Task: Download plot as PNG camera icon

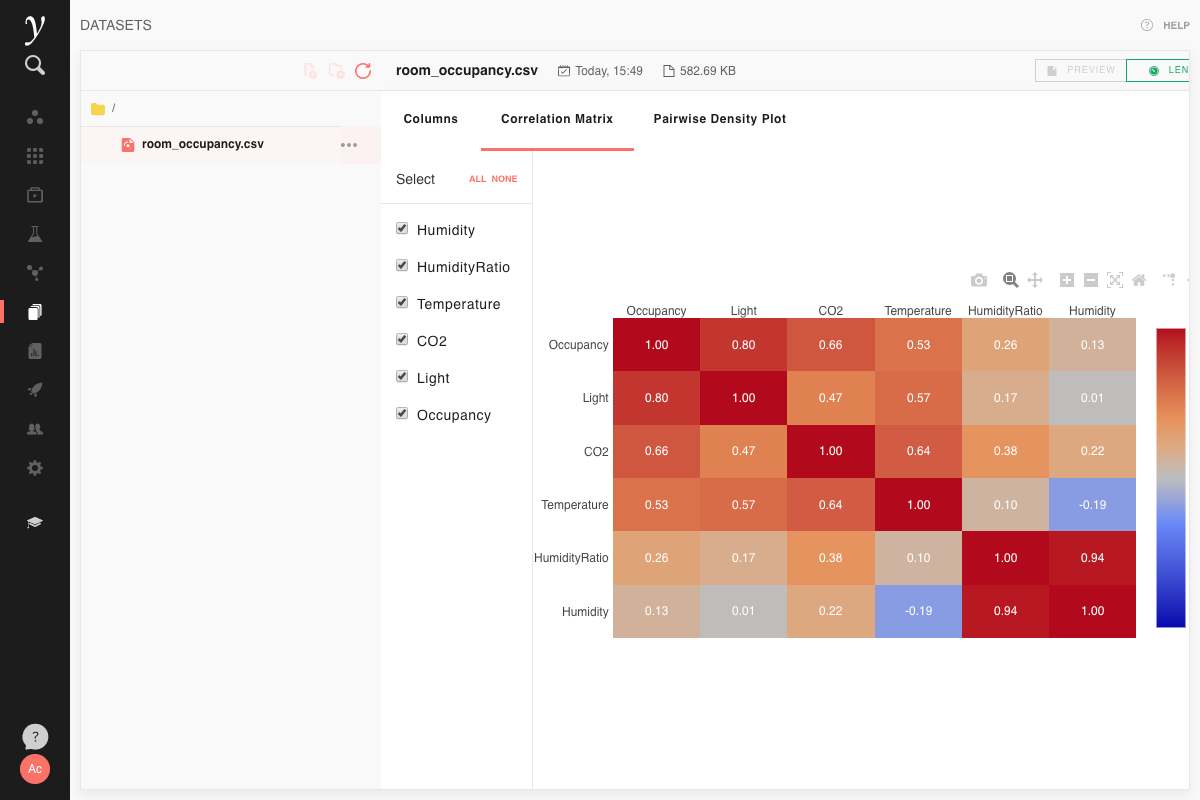Action: (979, 280)
